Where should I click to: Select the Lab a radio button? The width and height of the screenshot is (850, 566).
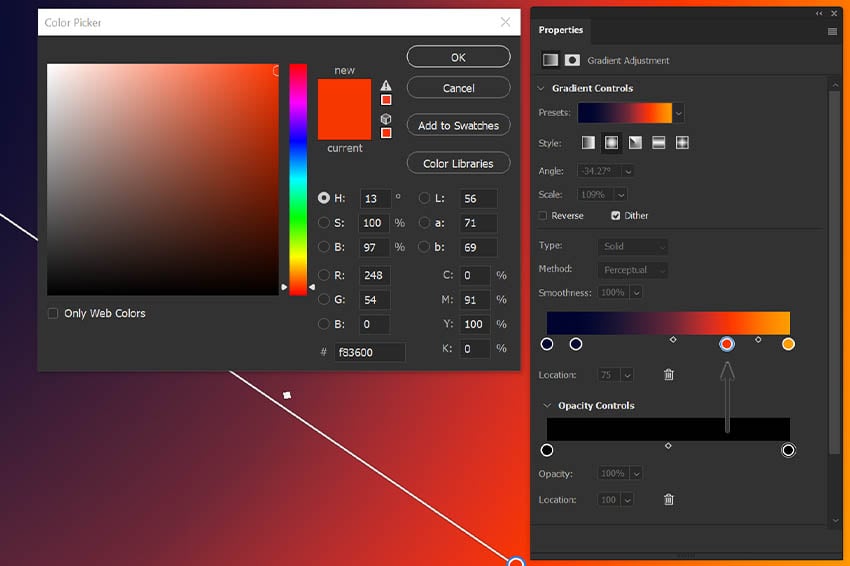pos(424,222)
